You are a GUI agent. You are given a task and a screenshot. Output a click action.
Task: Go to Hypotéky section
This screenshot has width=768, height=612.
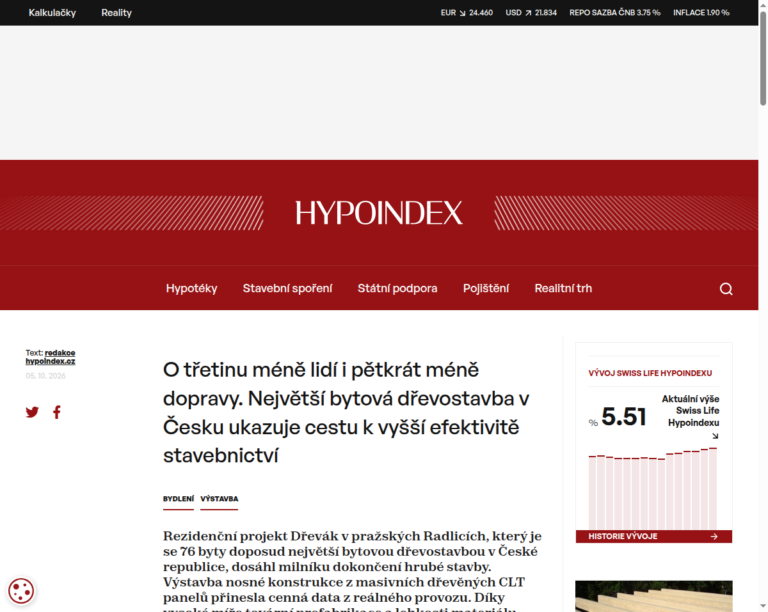pyautogui.click(x=192, y=288)
